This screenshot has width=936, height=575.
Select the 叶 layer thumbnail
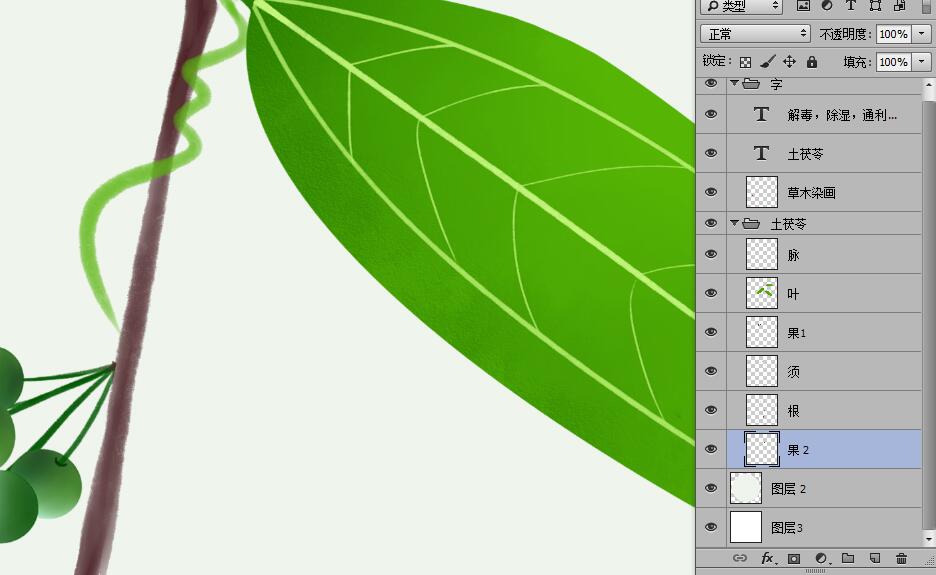point(762,293)
